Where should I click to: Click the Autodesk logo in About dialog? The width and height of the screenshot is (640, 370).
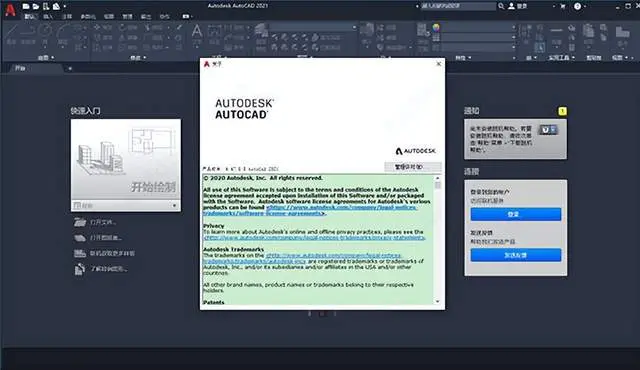[416, 151]
